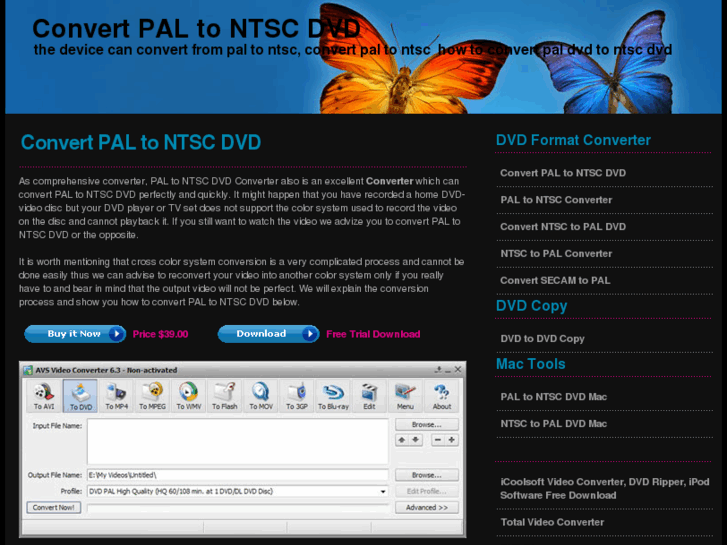Image resolution: width=727 pixels, height=545 pixels.
Task: Open the PAL to NTSC Converter link
Action: click(x=556, y=200)
